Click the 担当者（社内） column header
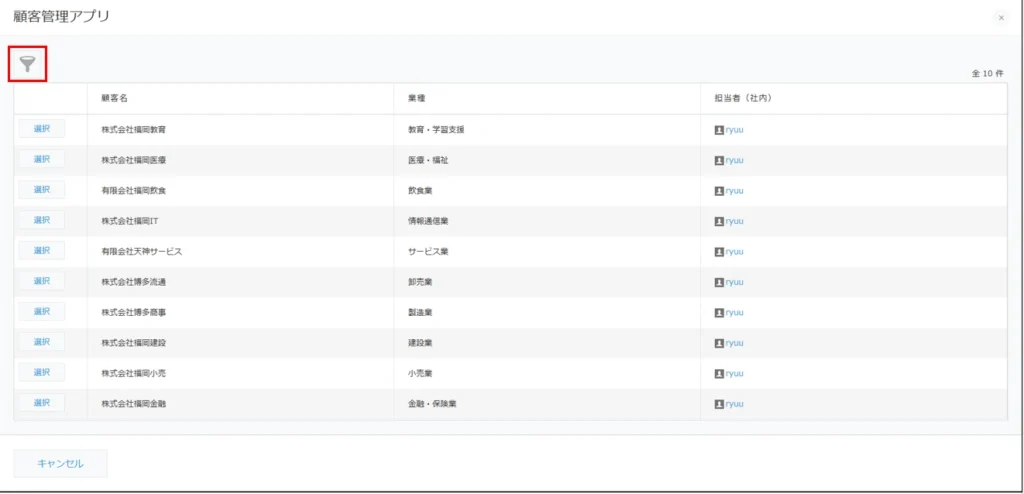Screen dimensions: 1024x494 click(742, 98)
